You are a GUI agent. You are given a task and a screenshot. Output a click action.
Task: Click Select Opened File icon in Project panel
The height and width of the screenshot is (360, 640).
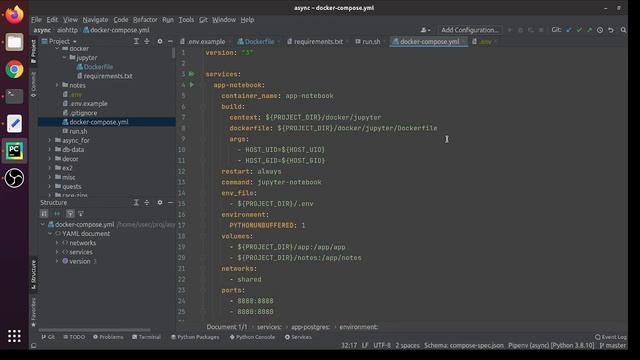(x=136, y=41)
